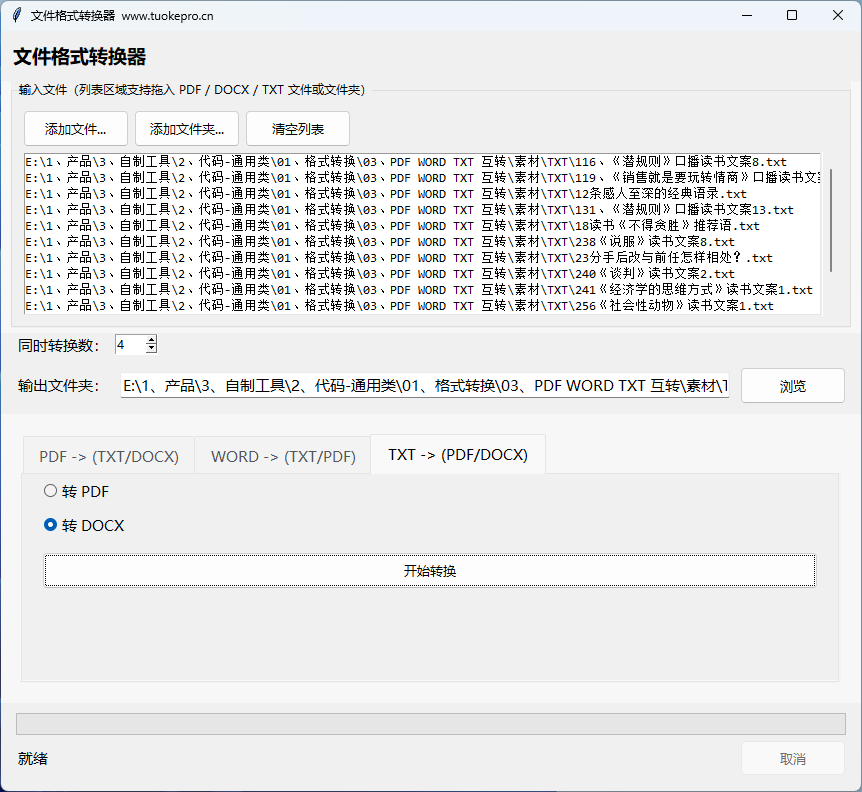Clear the list with 清空列表
Image resolution: width=862 pixels, height=792 pixels.
(x=298, y=129)
